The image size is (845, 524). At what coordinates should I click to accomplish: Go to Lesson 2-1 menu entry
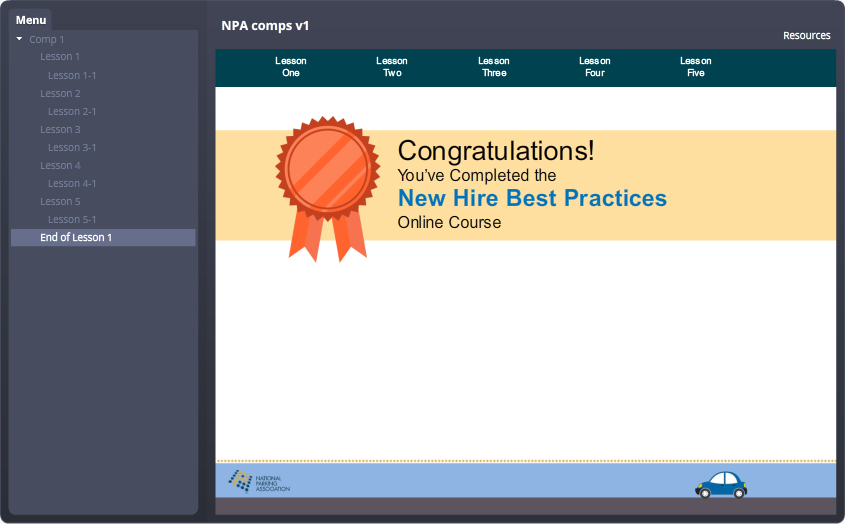(72, 111)
